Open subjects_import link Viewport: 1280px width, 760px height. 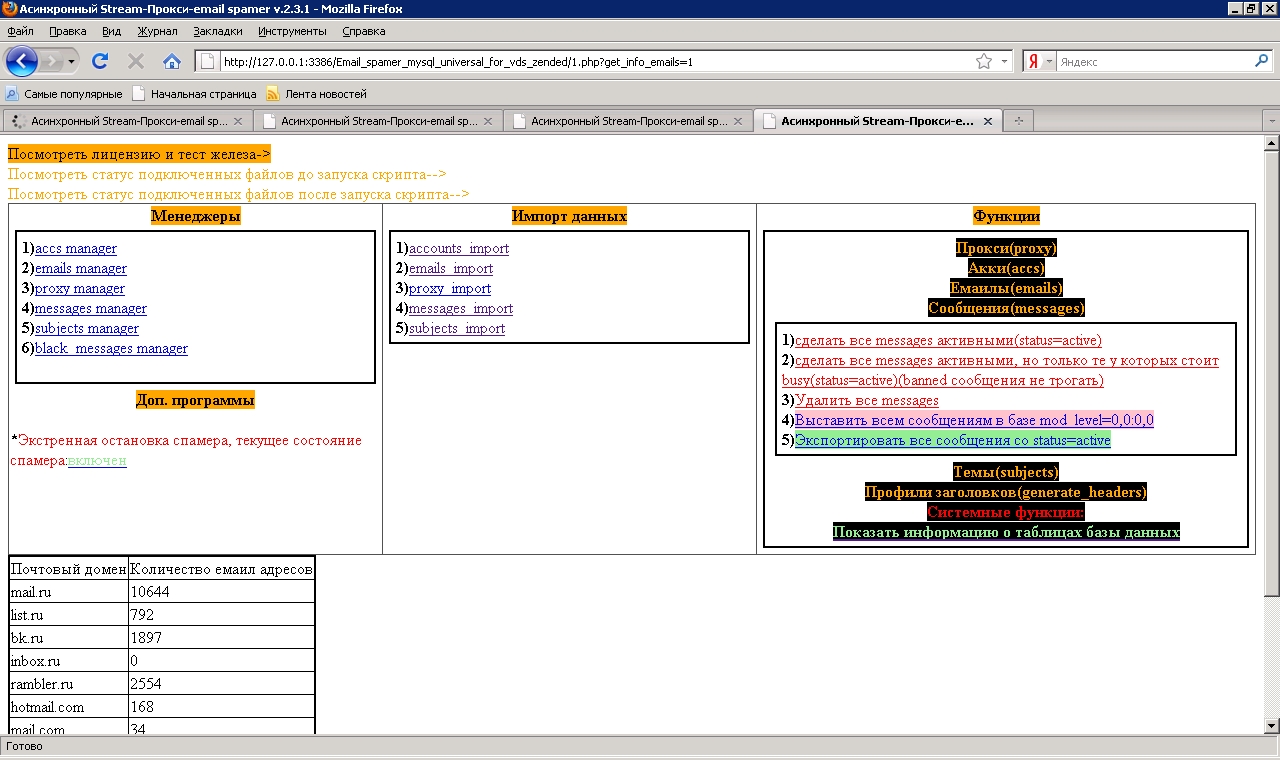point(457,328)
